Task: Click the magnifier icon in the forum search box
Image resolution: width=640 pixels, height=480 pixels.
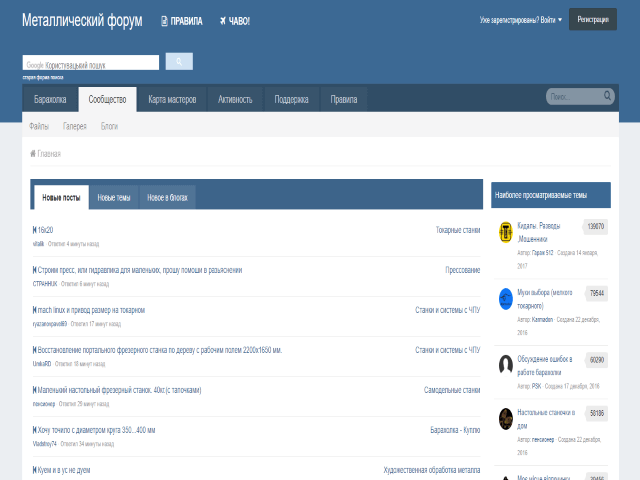Action: (607, 96)
